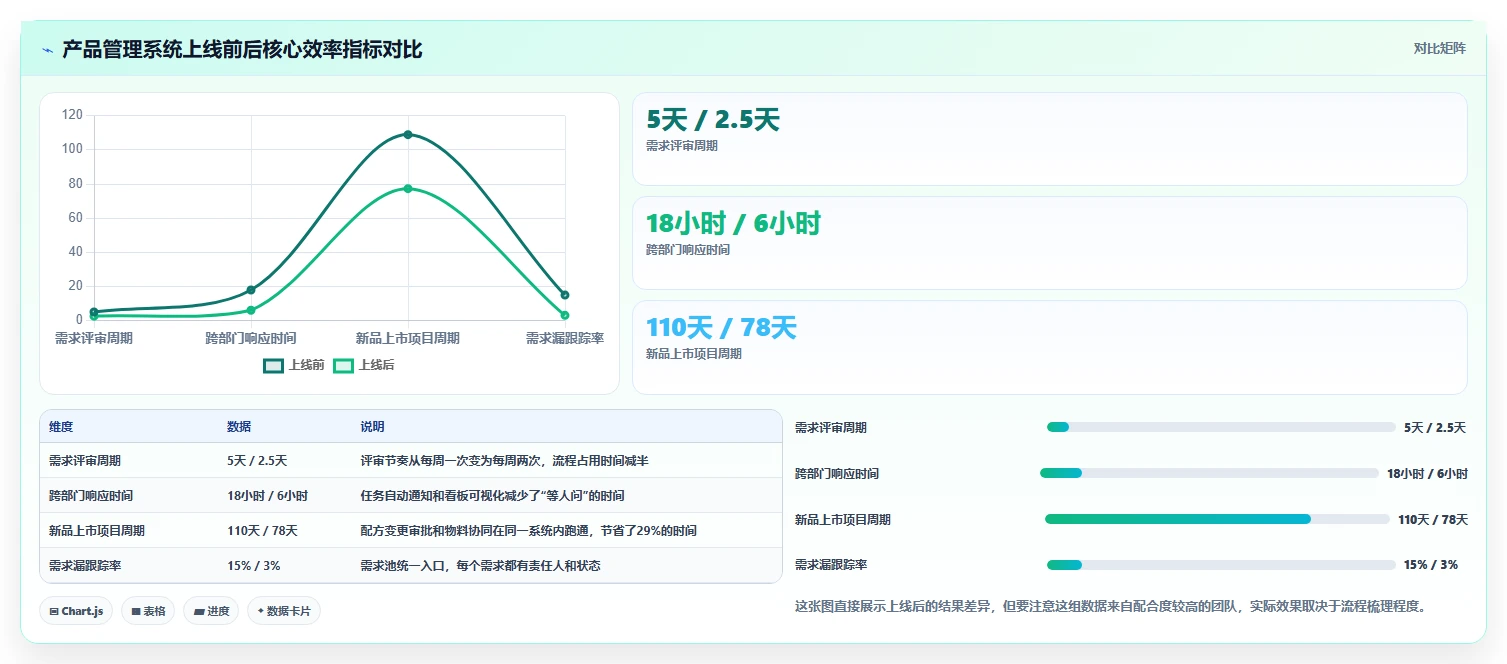Click the 60 tick on the chart y-axis
This screenshot has width=1507, height=664.
click(75, 218)
